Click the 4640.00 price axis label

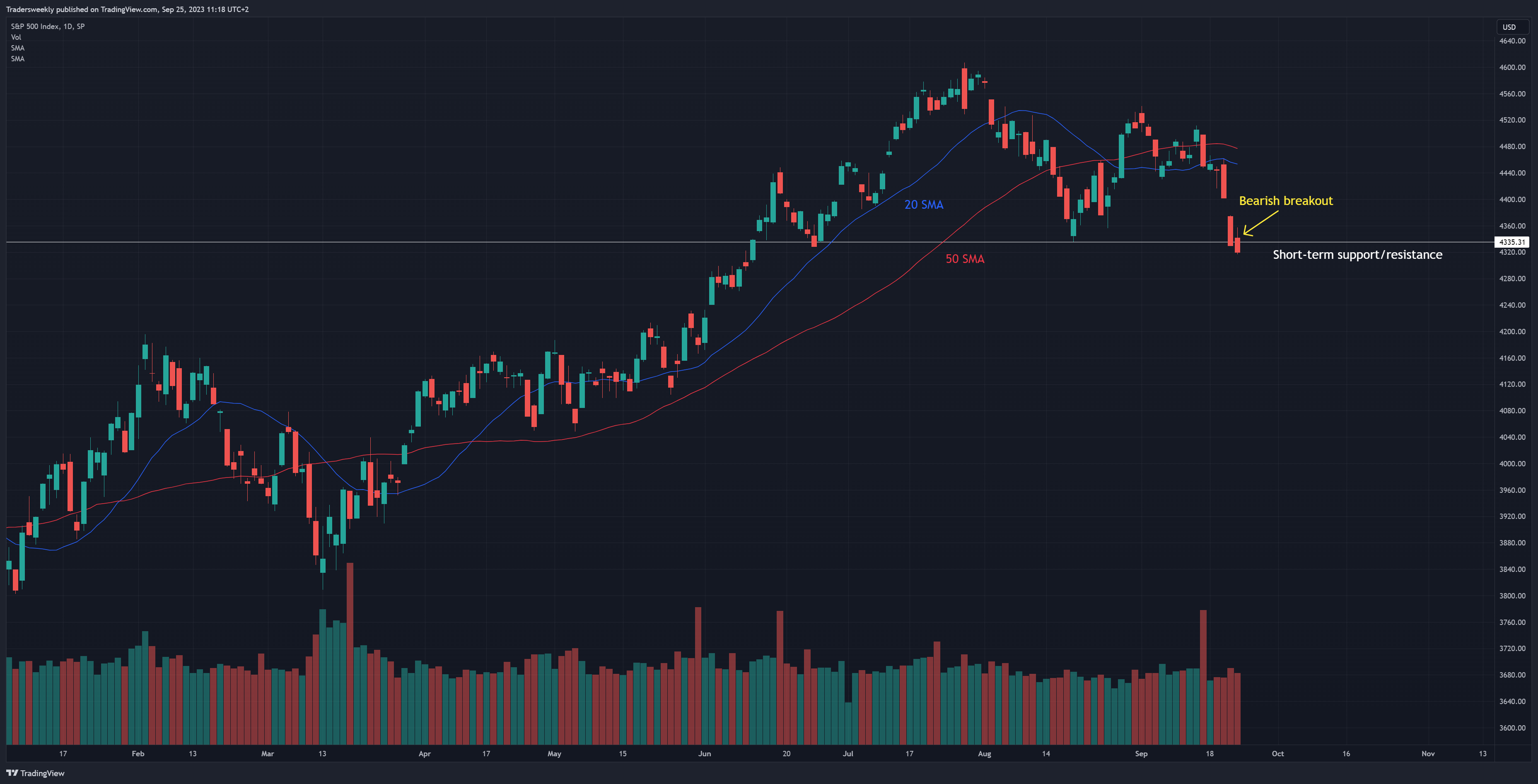click(1512, 41)
